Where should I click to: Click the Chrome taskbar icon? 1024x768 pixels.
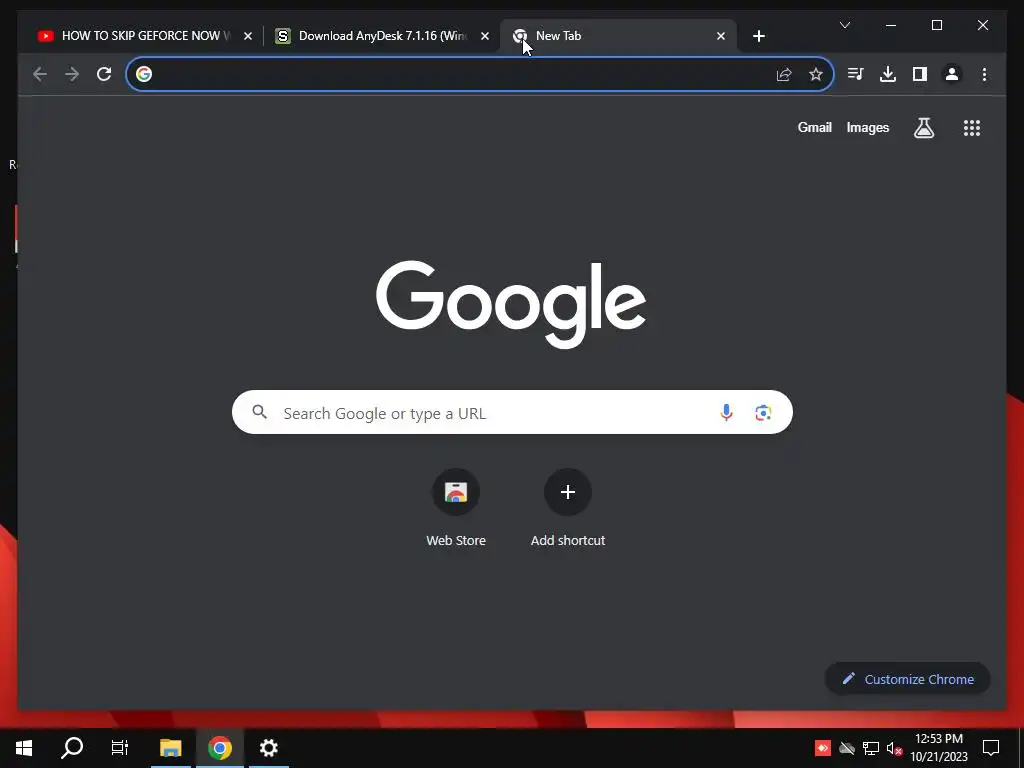click(x=220, y=747)
